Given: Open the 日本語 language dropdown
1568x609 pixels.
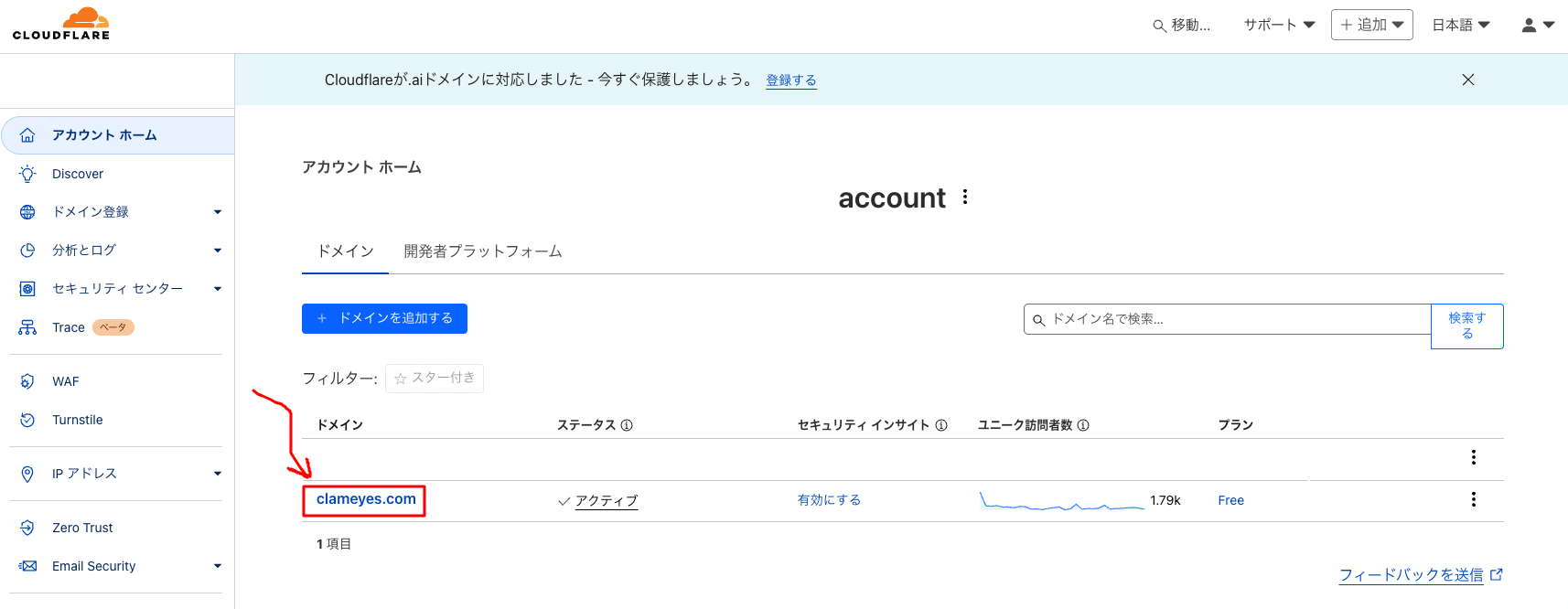Looking at the screenshot, I should click(x=1461, y=25).
